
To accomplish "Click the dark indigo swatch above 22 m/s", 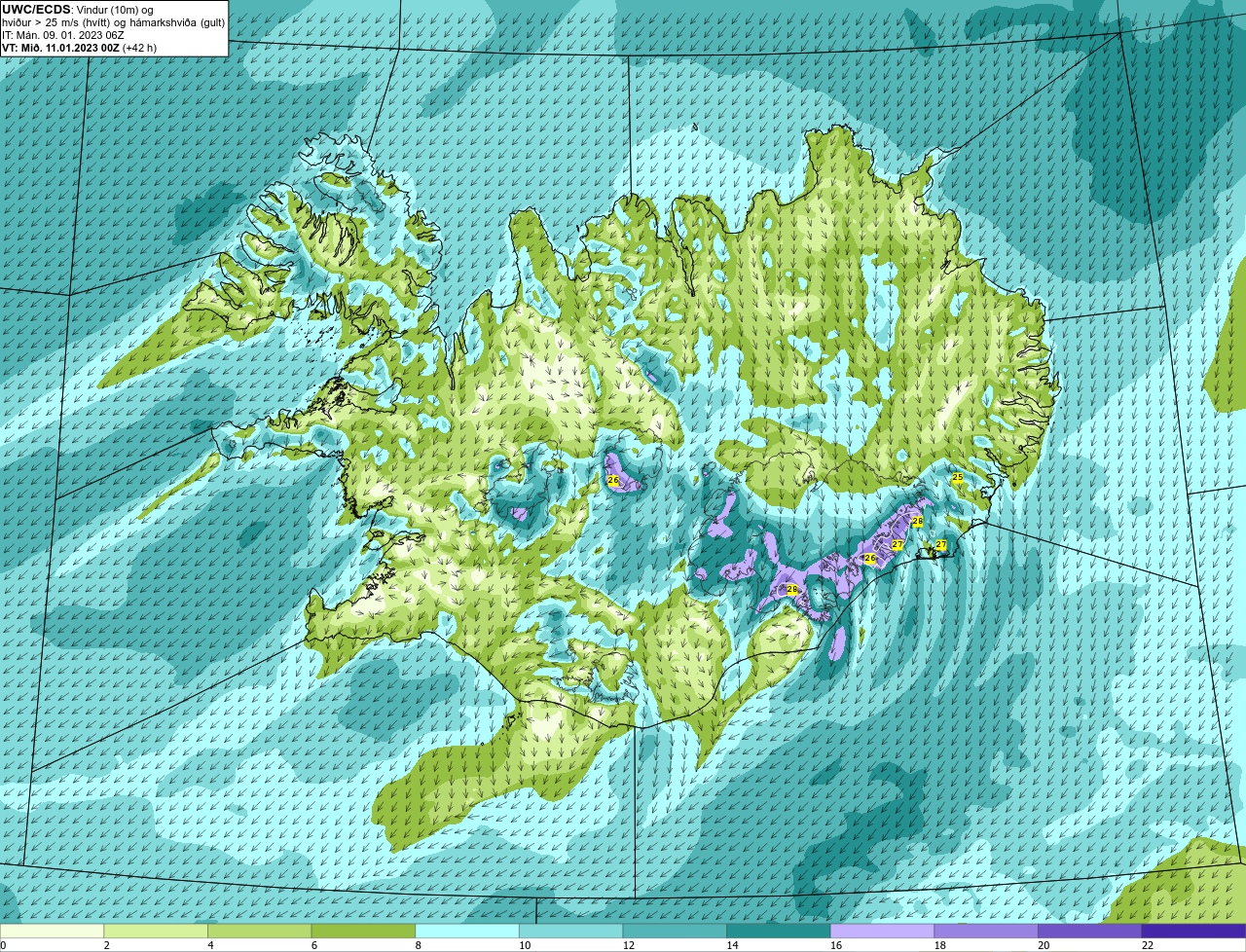I will (x=1193, y=931).
